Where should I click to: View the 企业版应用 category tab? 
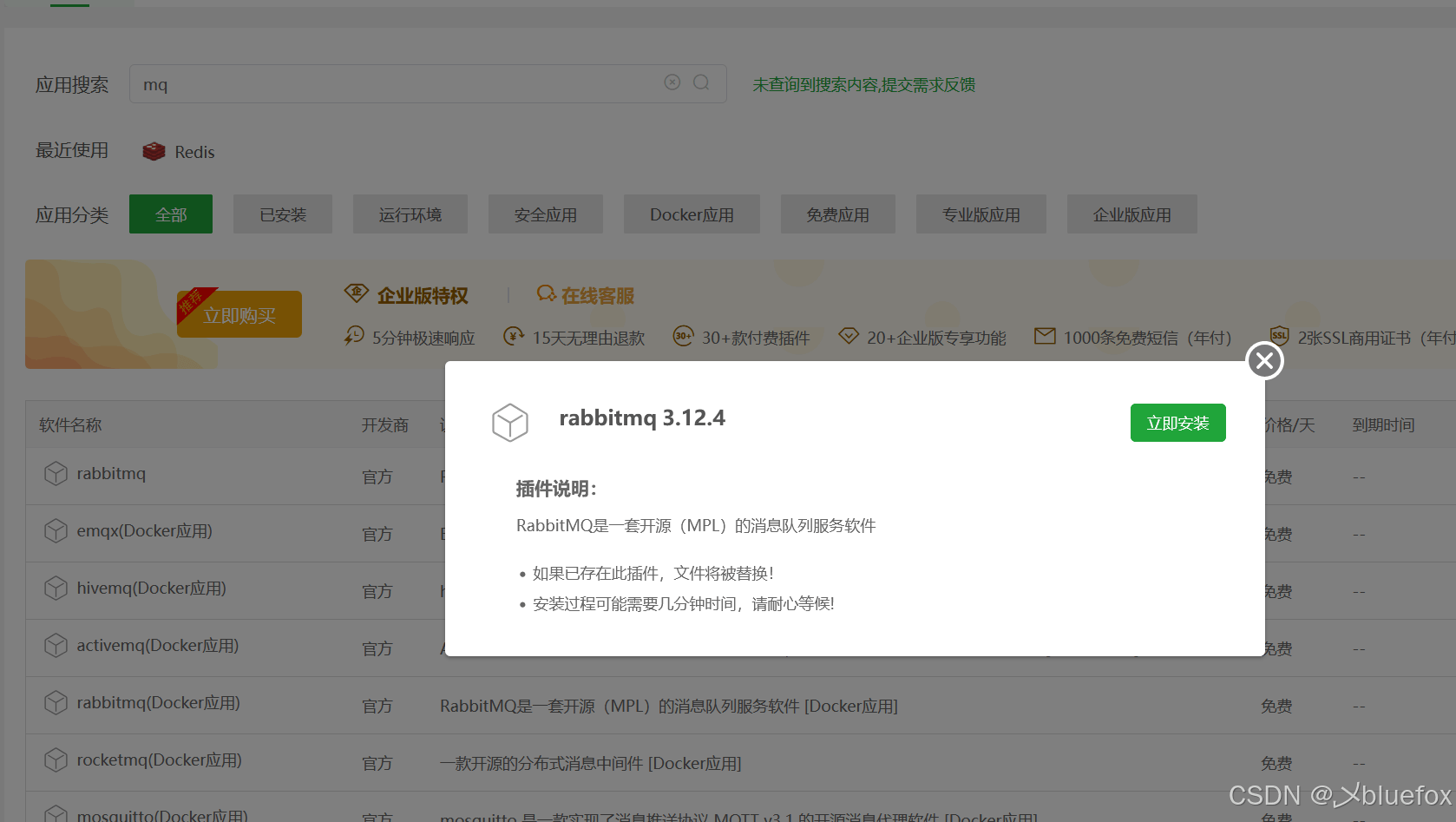1132,214
